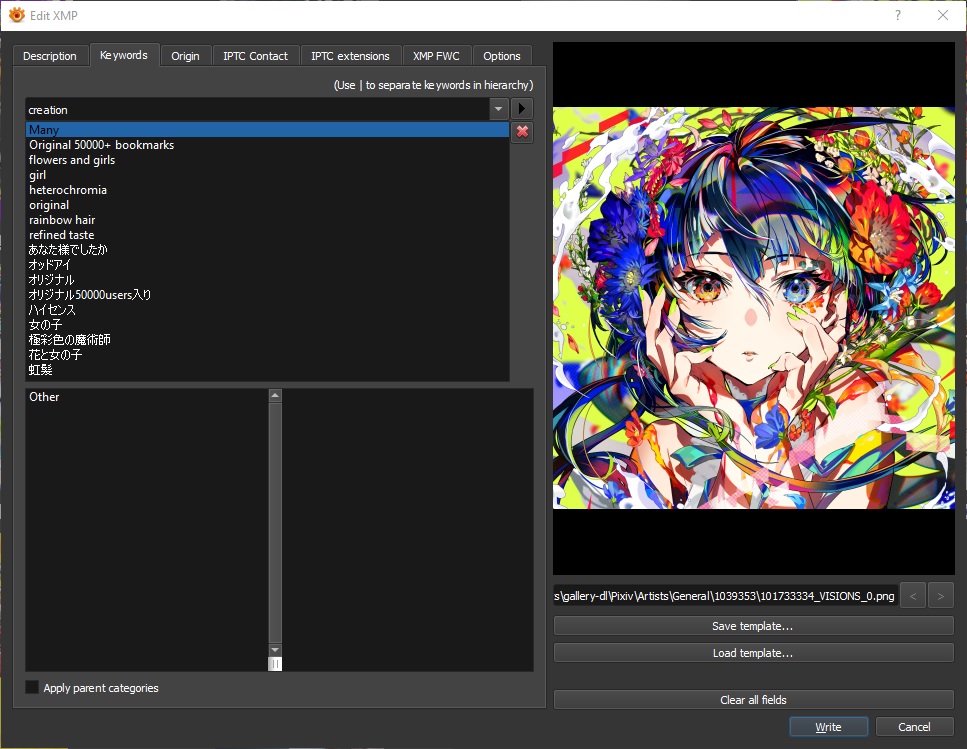
Task: Click the category list scroll down arrow
Action: (x=275, y=650)
